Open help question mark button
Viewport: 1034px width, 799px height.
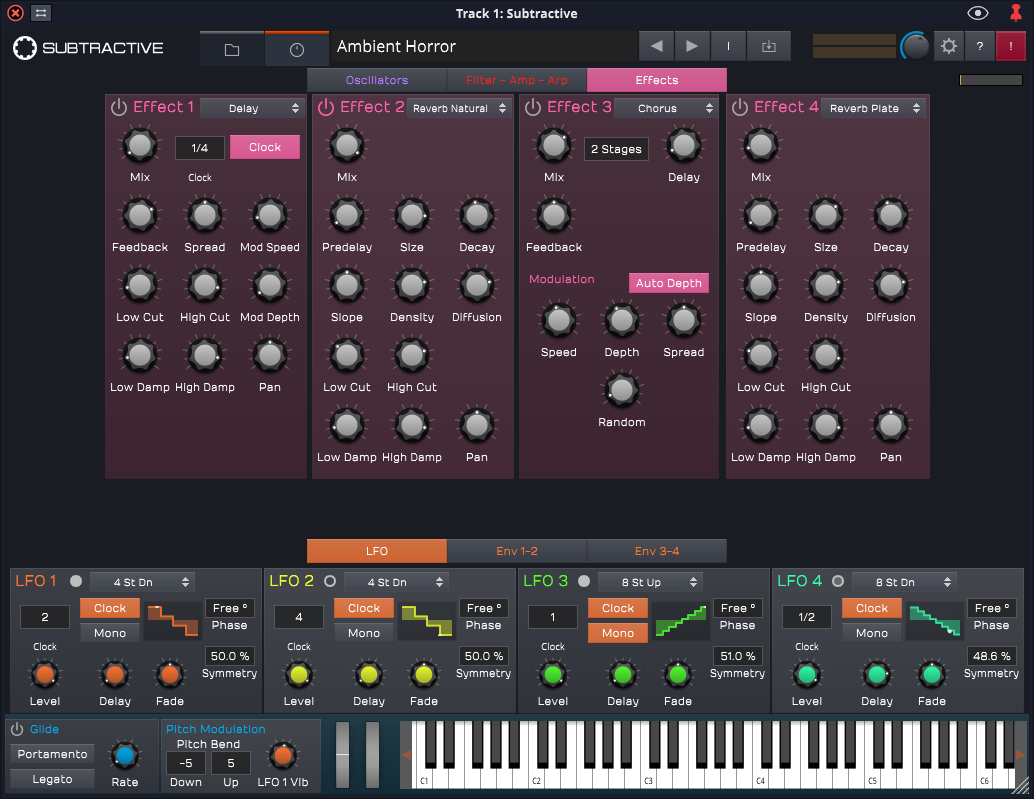[980, 46]
